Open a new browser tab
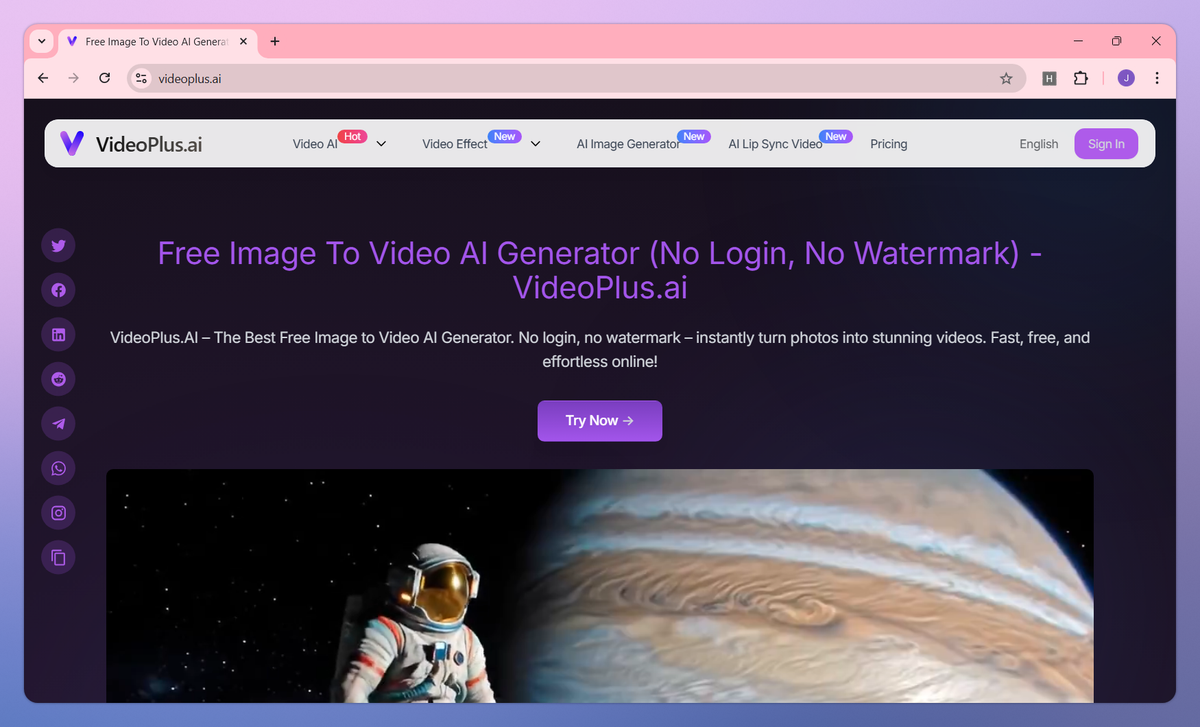This screenshot has width=1200, height=727. click(275, 41)
